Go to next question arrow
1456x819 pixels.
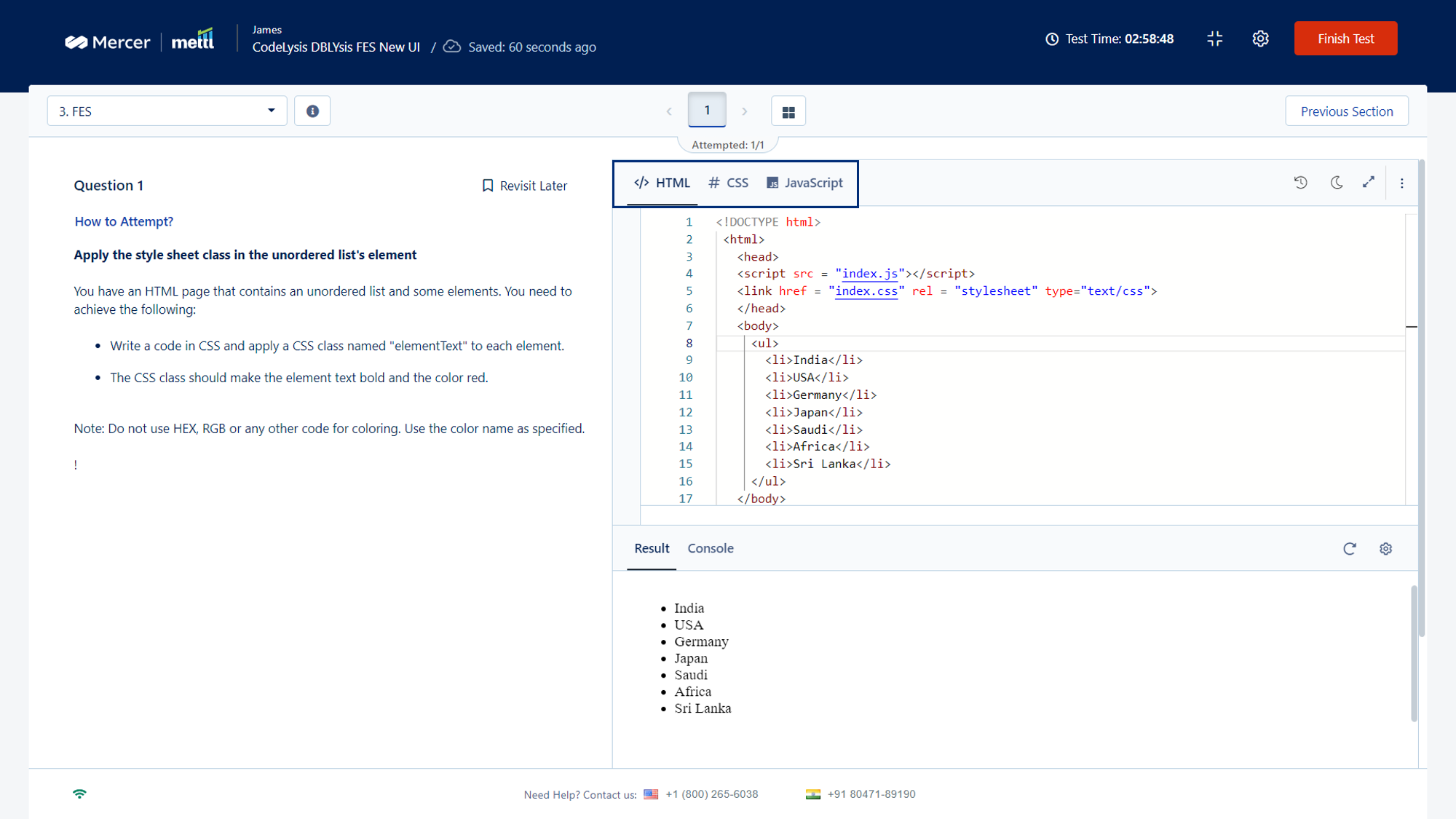click(744, 111)
